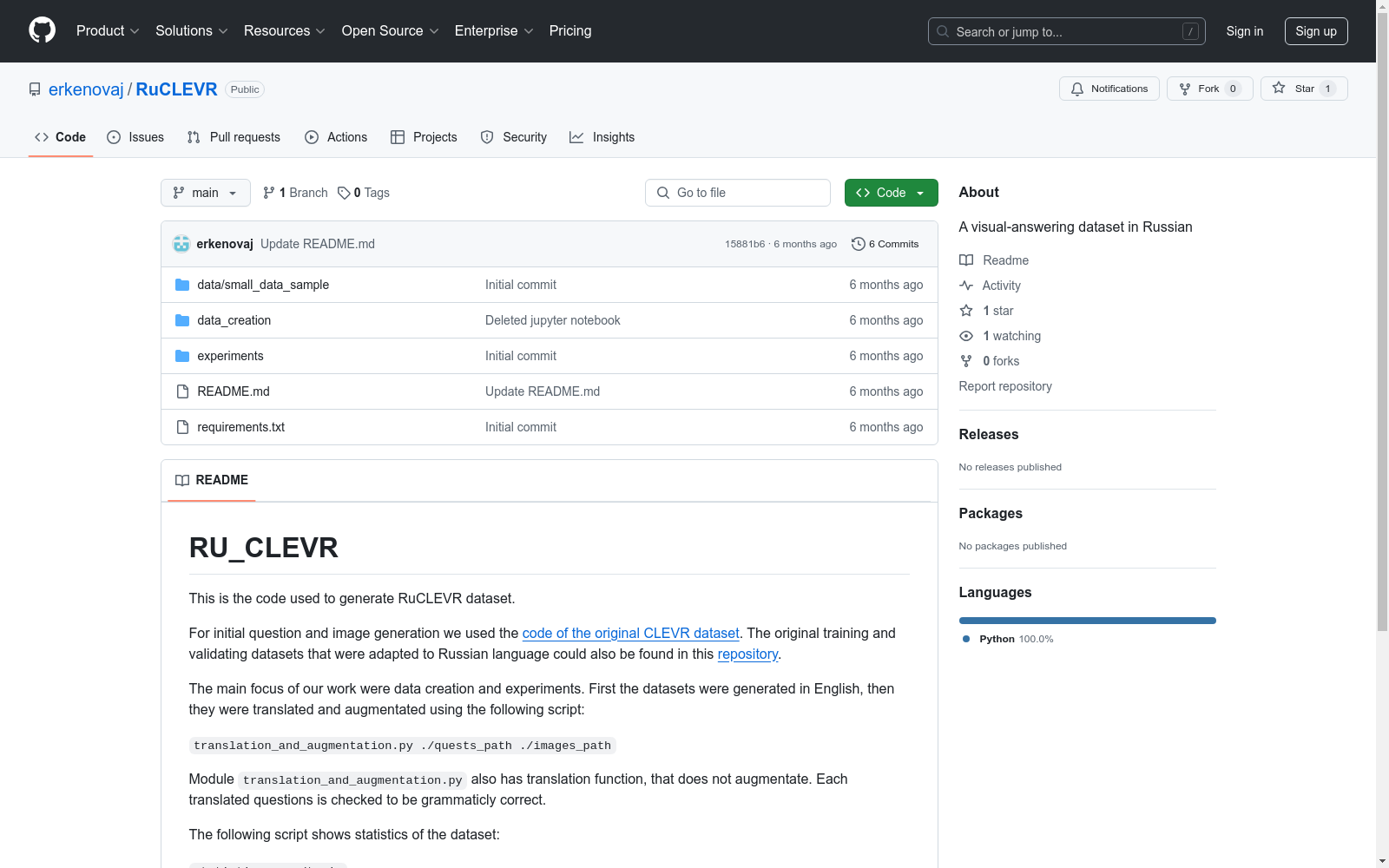Click the star icon beside 1 star
This screenshot has height=868, width=1389.
966,311
